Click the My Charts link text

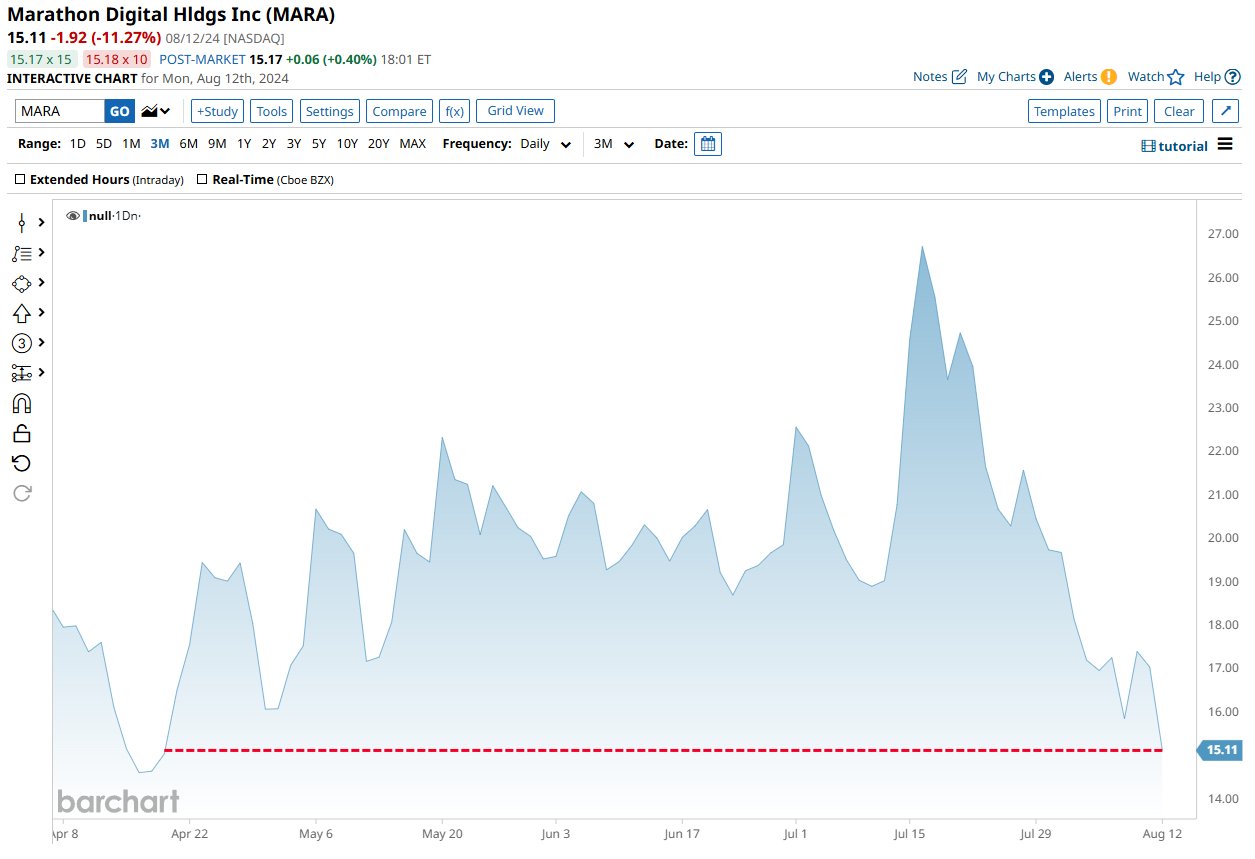pyautogui.click(x=1006, y=77)
